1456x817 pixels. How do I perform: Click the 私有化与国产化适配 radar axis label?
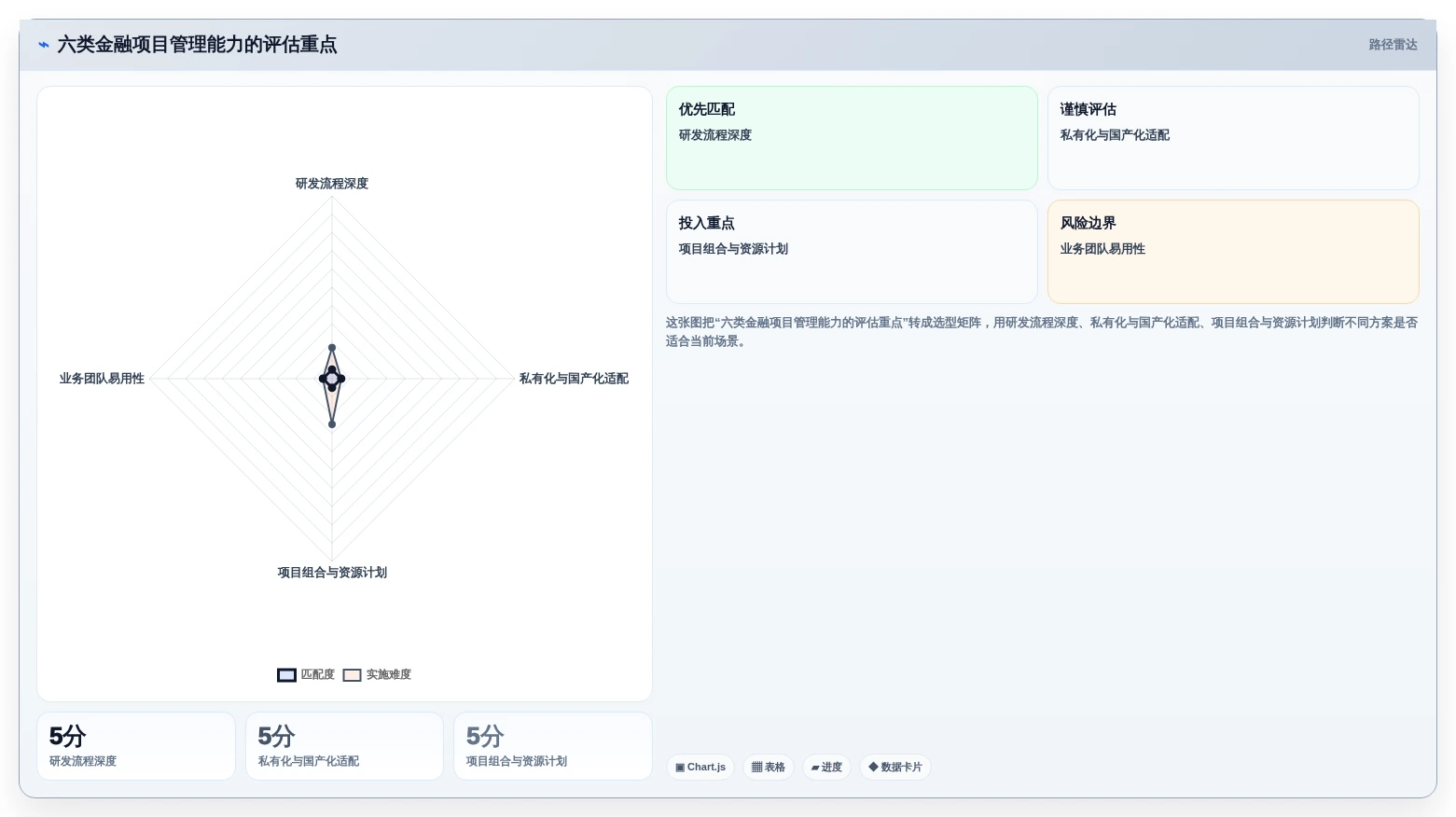pos(574,379)
